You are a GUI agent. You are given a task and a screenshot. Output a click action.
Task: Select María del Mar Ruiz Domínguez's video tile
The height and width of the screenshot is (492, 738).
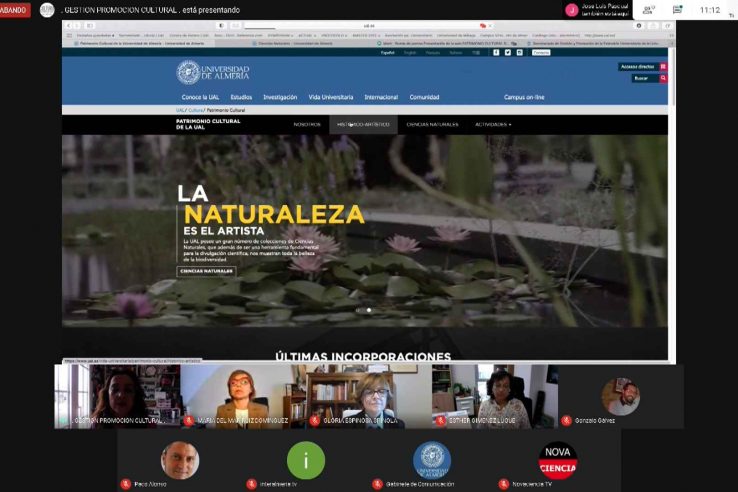[x=243, y=396]
